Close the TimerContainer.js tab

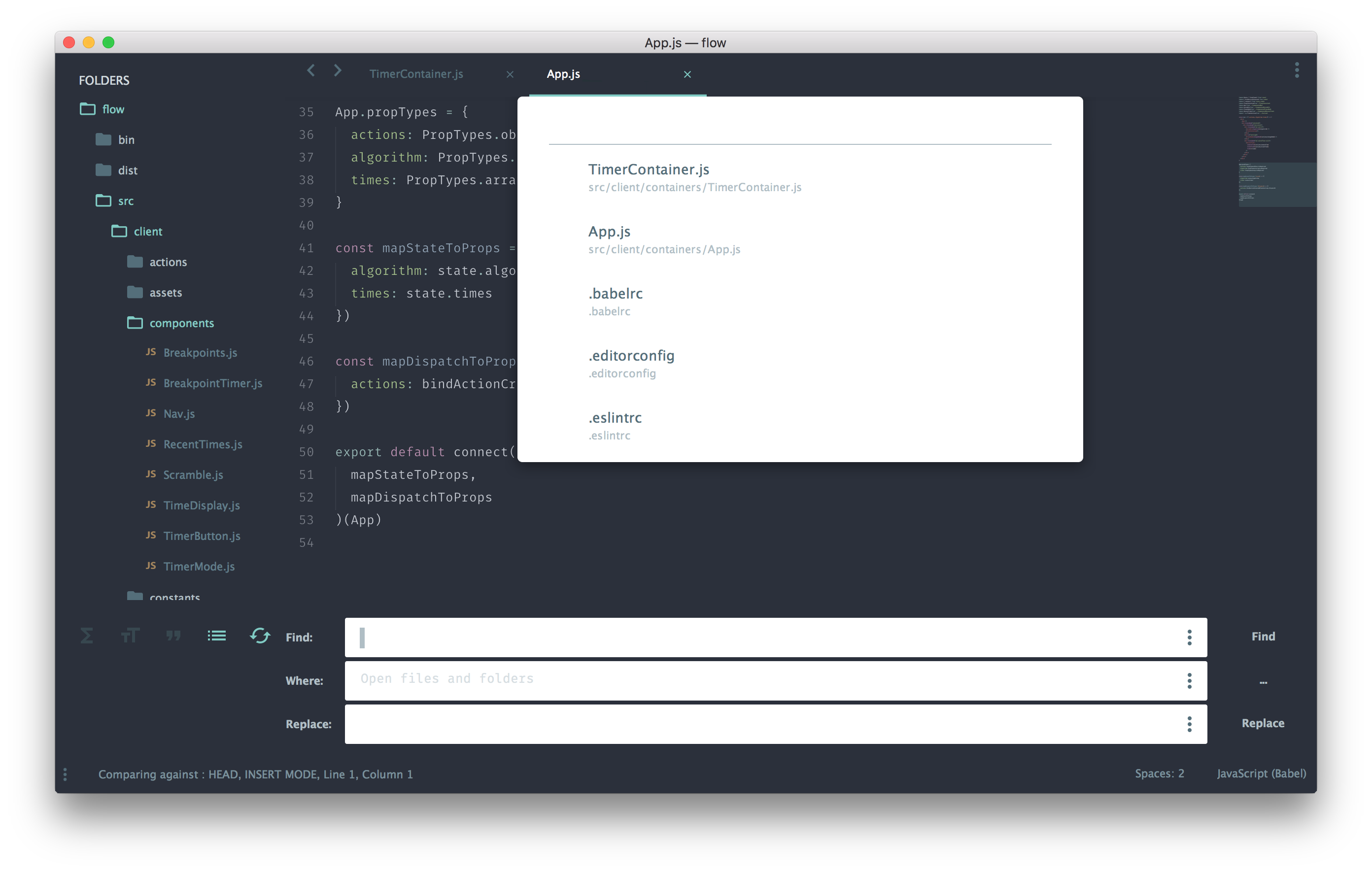coord(510,74)
